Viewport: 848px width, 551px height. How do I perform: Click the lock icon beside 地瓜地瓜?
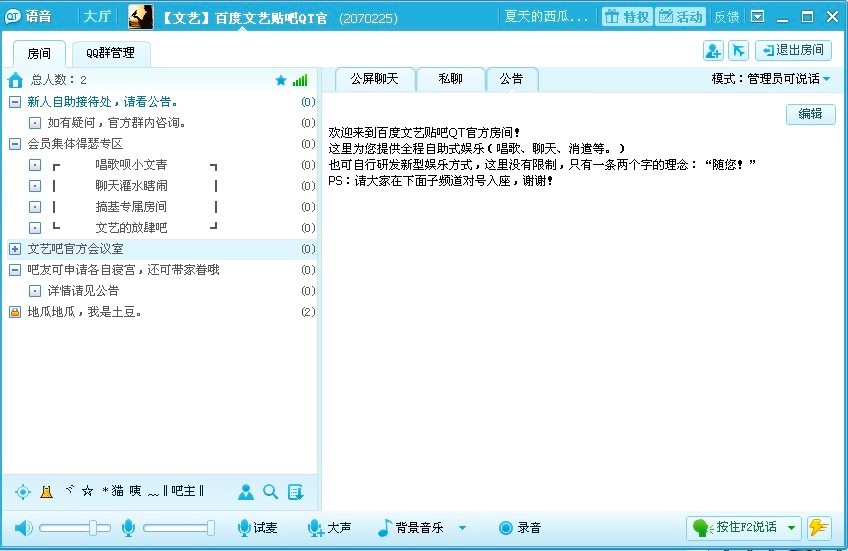tap(15, 312)
